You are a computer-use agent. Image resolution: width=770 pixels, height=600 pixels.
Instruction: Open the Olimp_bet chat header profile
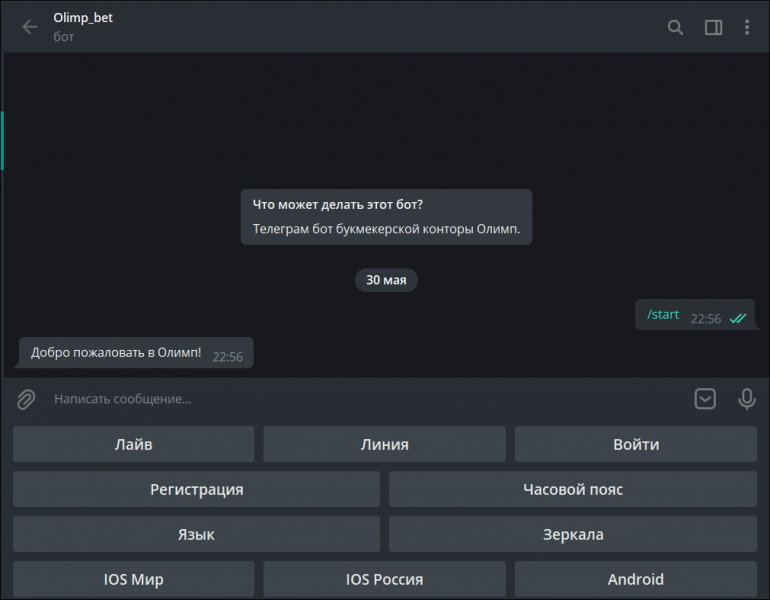pyautogui.click(x=83, y=27)
